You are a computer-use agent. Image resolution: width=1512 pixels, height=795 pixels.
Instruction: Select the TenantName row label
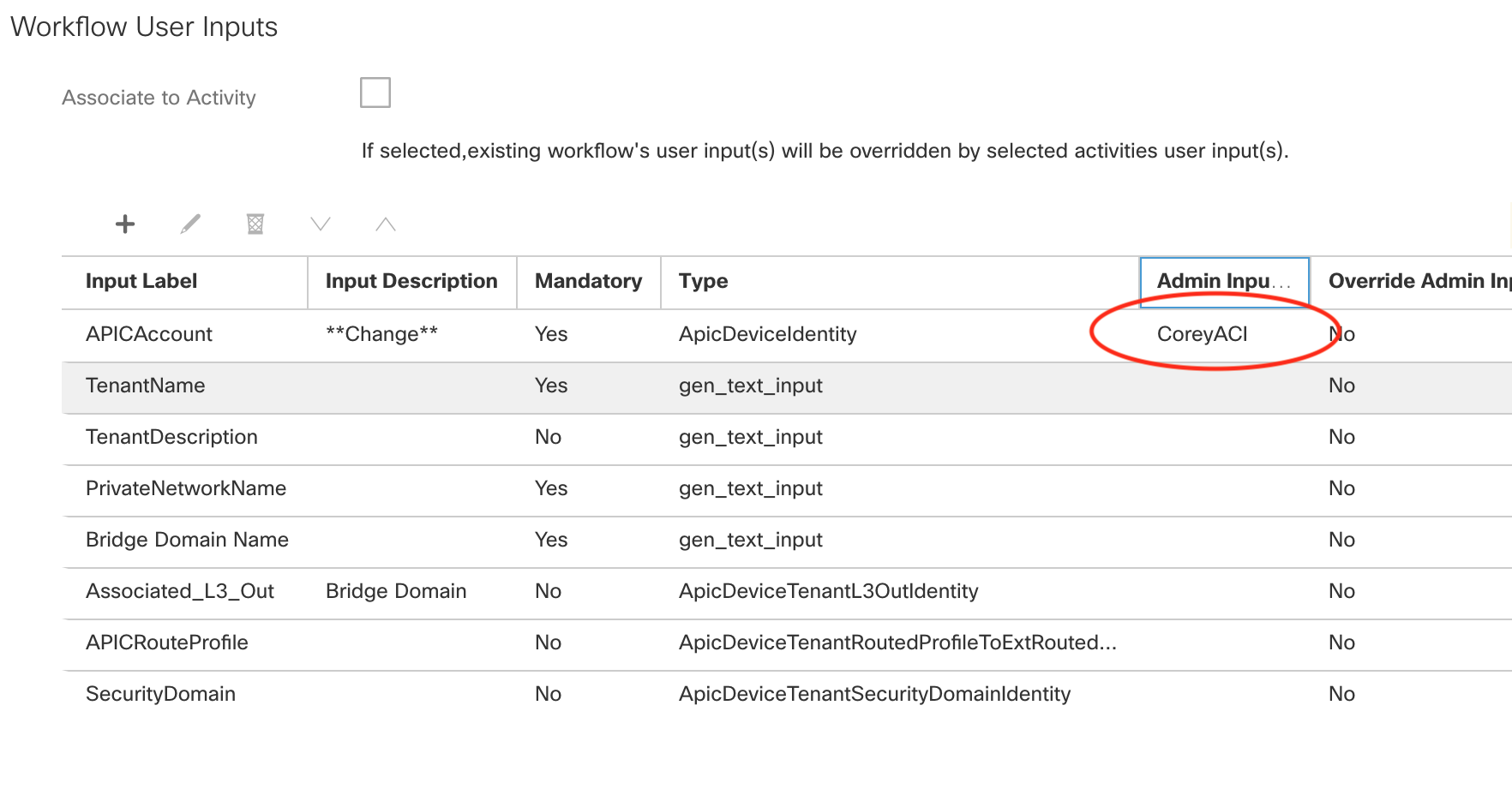coord(146,386)
